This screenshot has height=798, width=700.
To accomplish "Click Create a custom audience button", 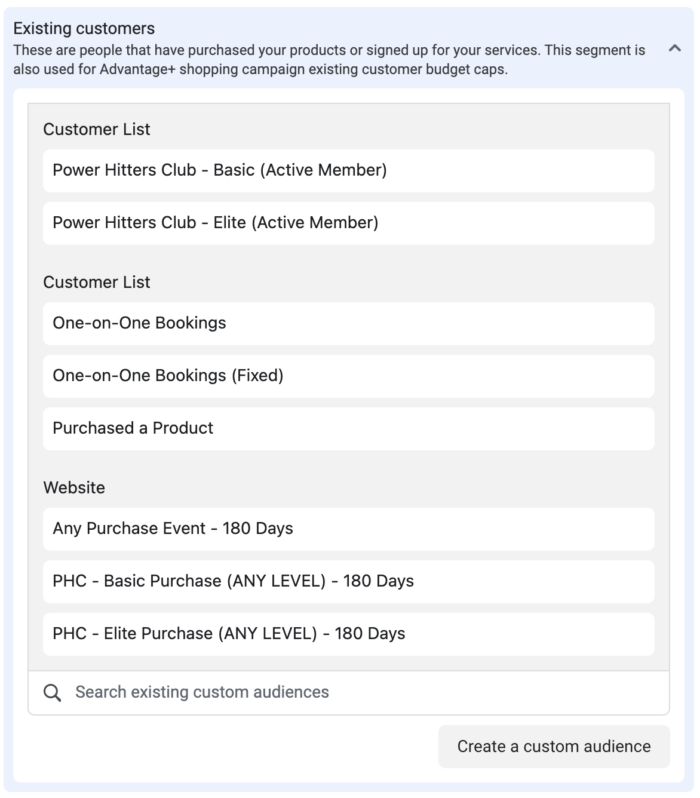I will pos(554,747).
